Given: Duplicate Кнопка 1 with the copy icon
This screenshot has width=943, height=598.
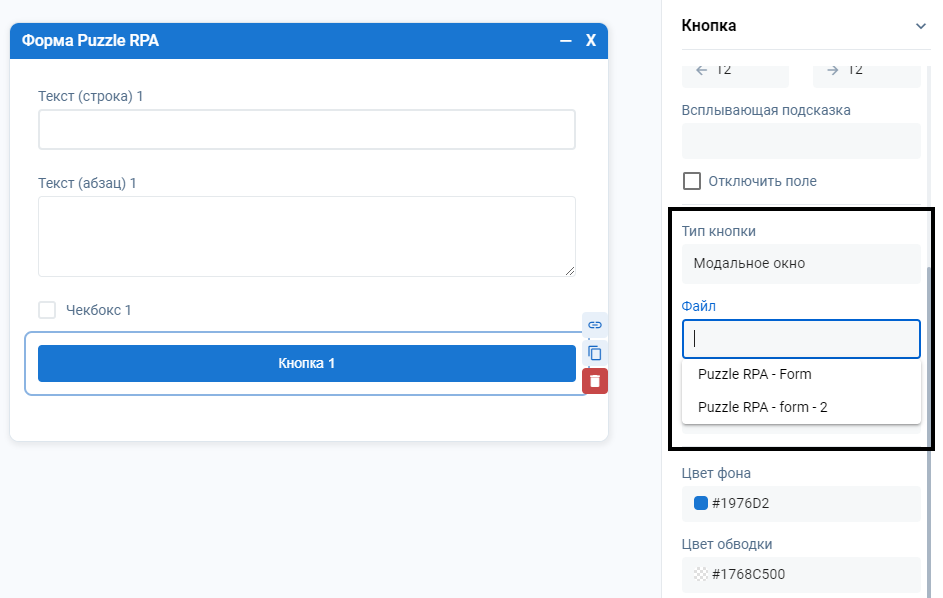Looking at the screenshot, I should coord(595,353).
